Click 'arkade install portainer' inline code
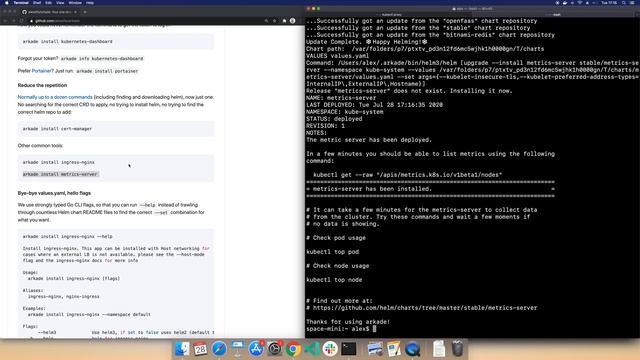This screenshot has height=360, width=640. click(107, 71)
